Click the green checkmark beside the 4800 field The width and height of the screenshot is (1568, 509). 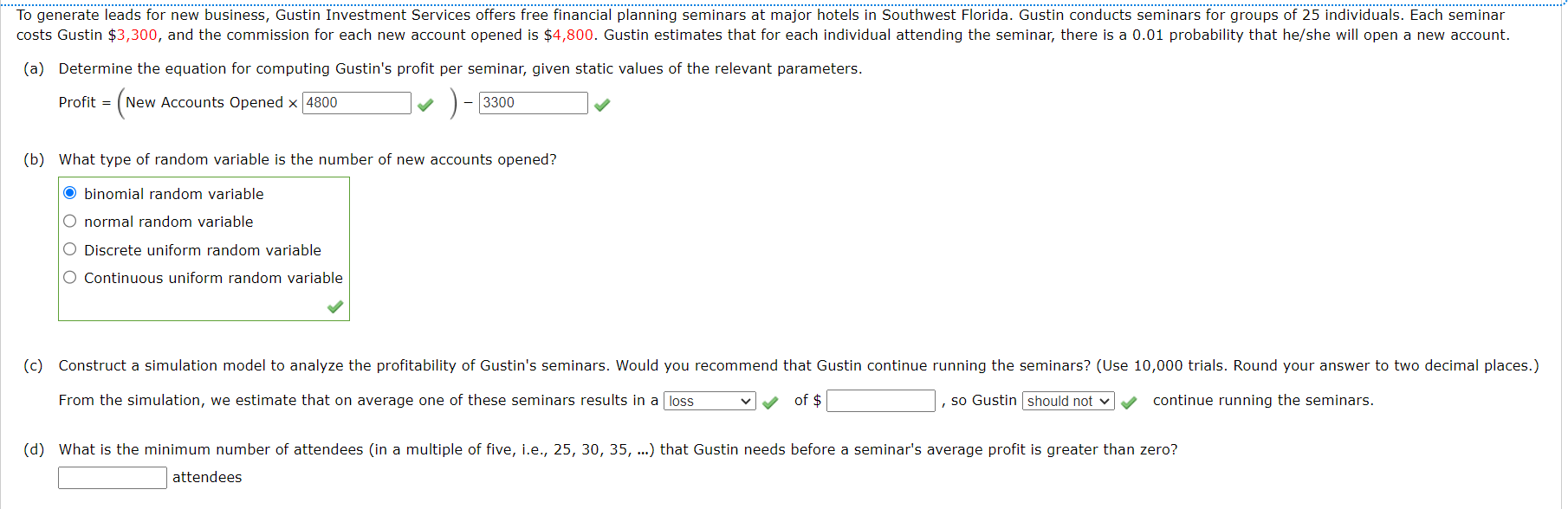pyautogui.click(x=424, y=103)
